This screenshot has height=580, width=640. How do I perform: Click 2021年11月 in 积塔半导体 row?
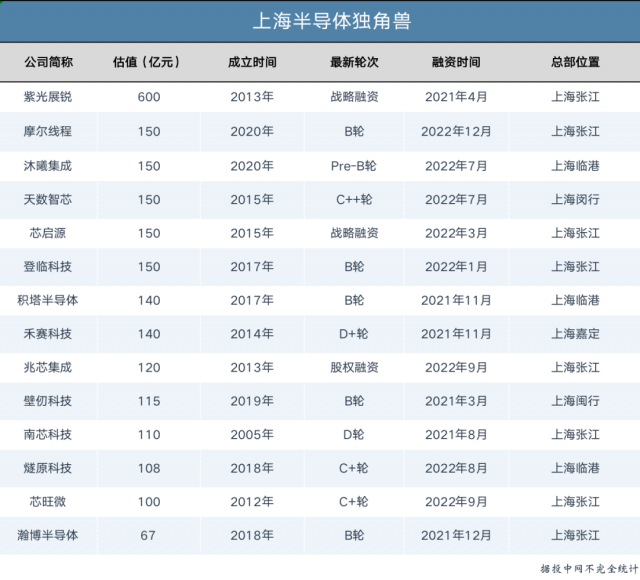coord(456,300)
